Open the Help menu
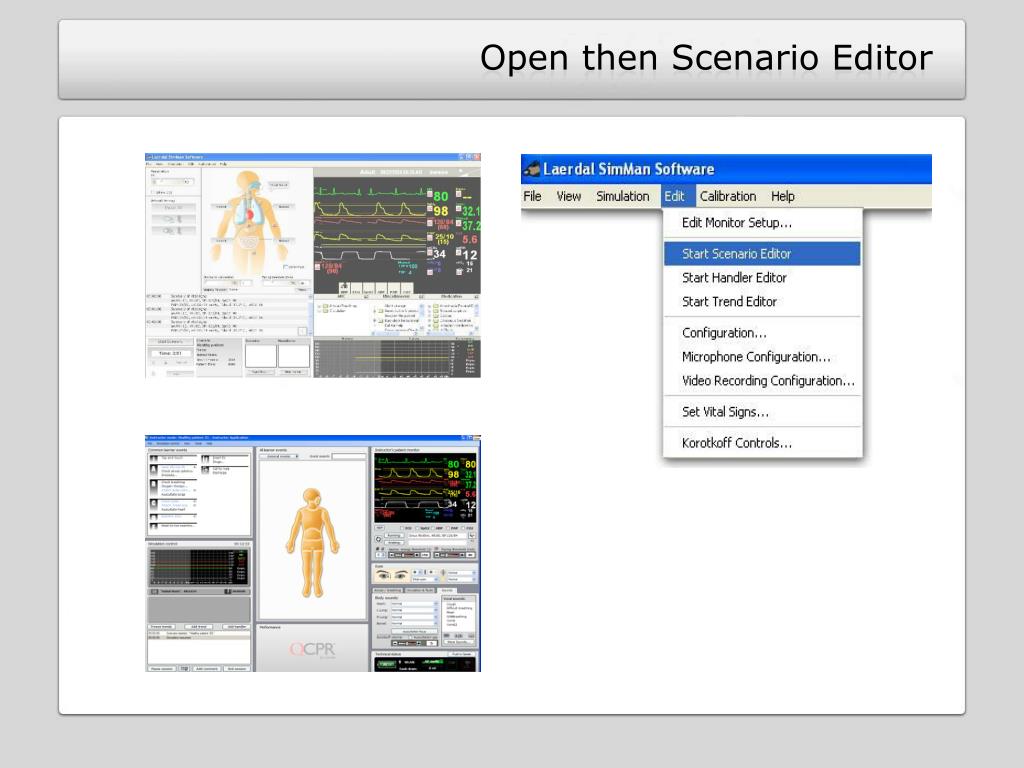 pos(782,196)
